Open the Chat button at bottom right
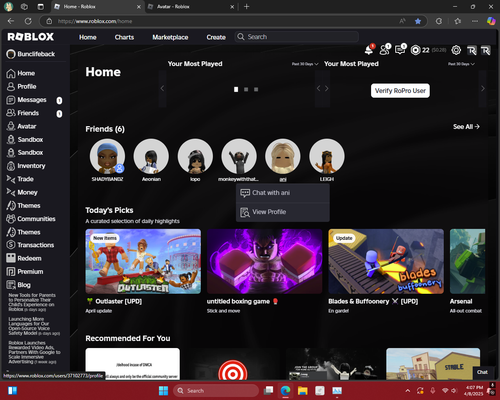 [482, 372]
